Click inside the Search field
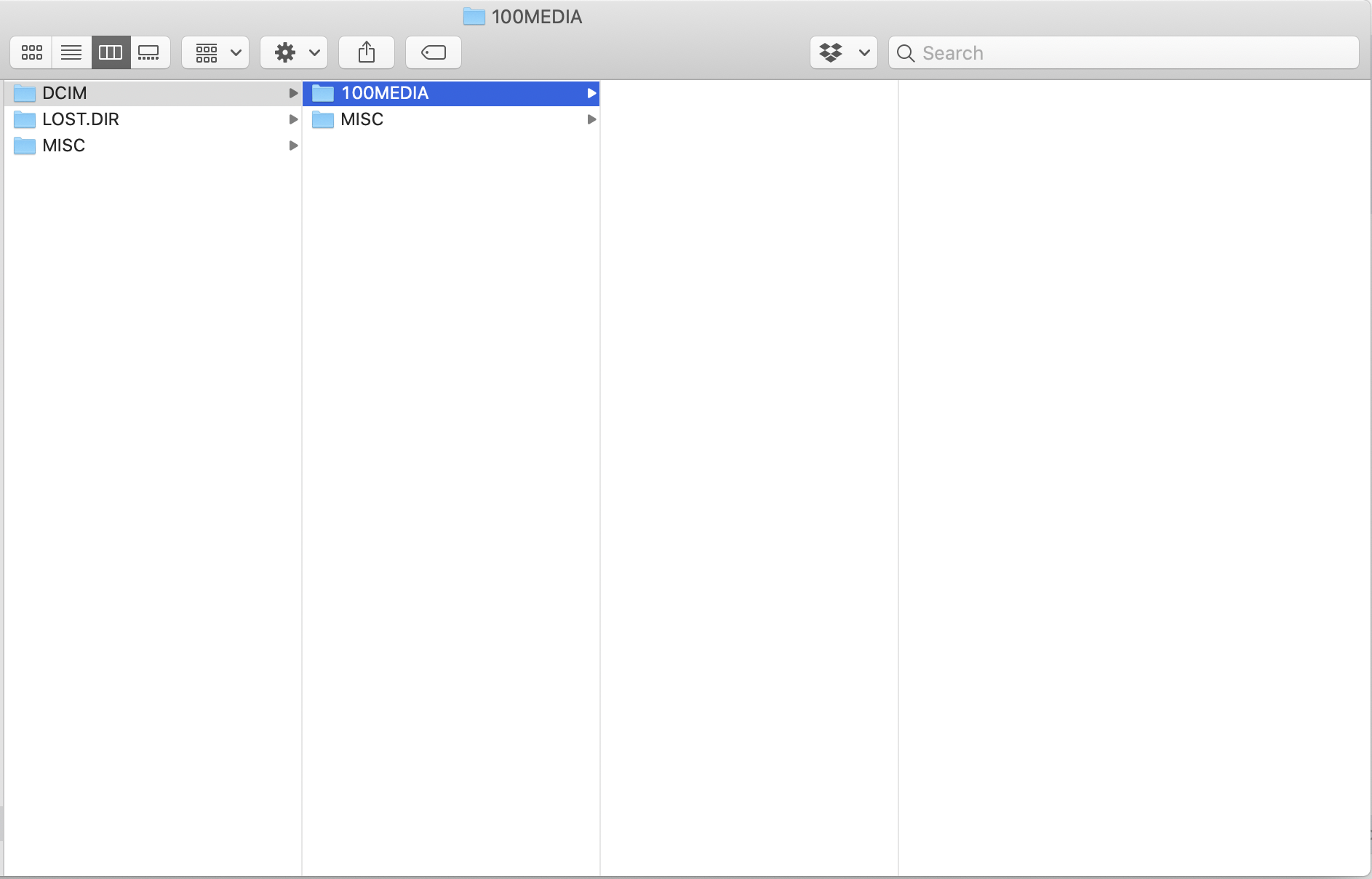1372x879 pixels. [x=1055, y=52]
